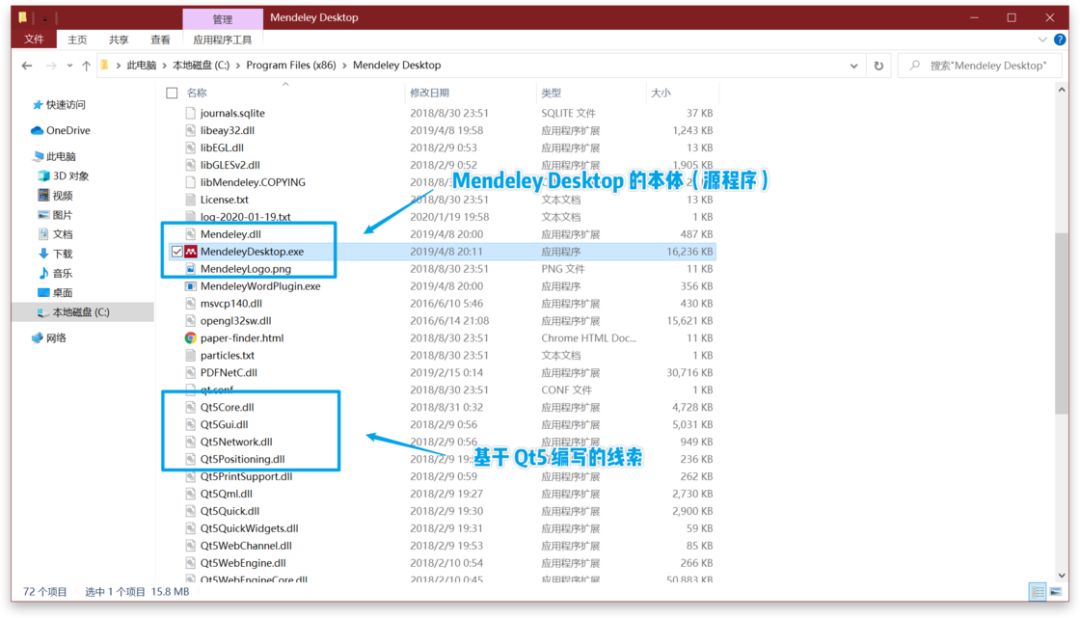1080x618 pixels.
Task: Click the scrollbar up arrow
Action: coord(1061,90)
